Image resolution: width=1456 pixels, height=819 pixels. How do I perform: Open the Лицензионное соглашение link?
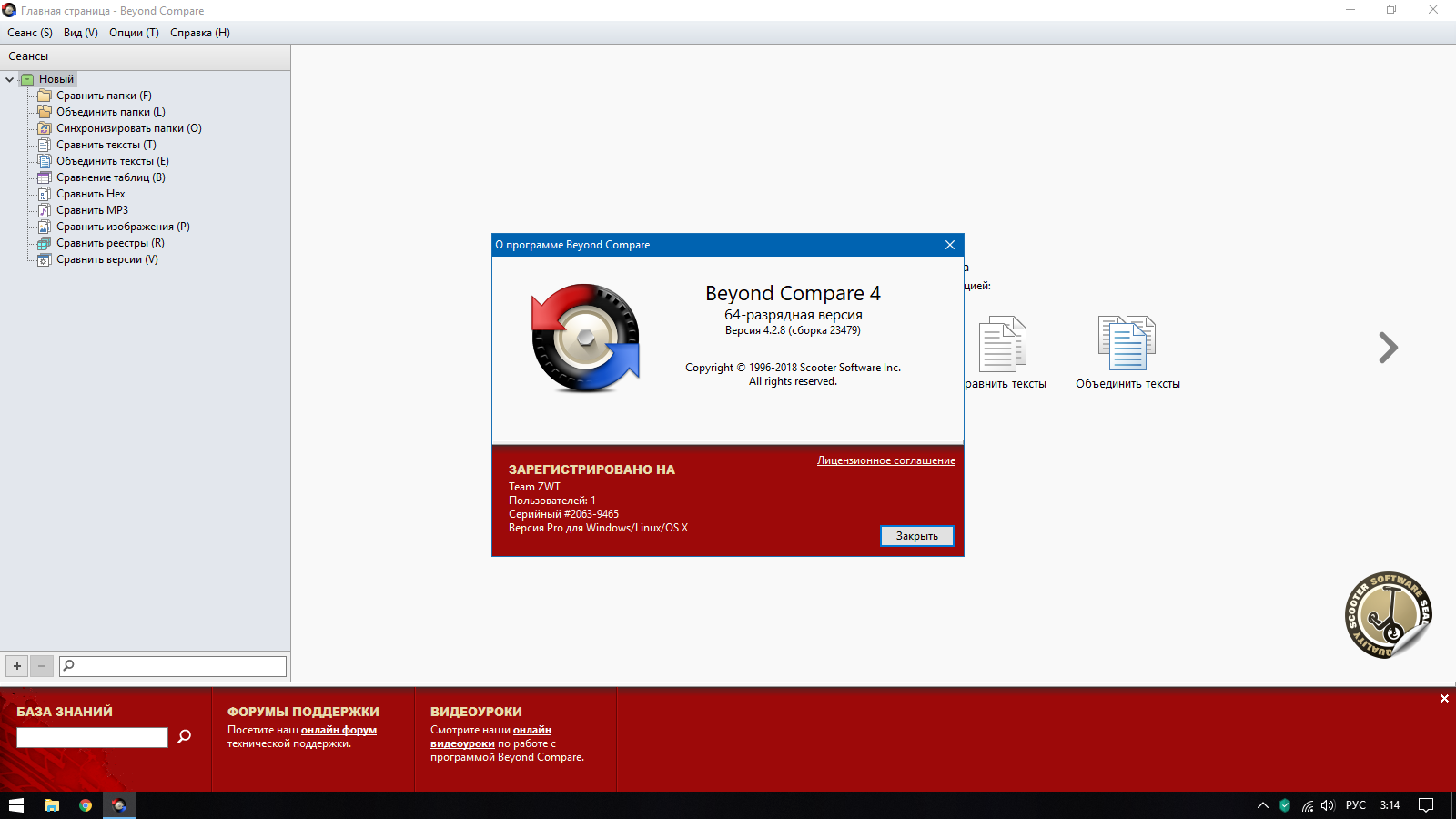885,460
